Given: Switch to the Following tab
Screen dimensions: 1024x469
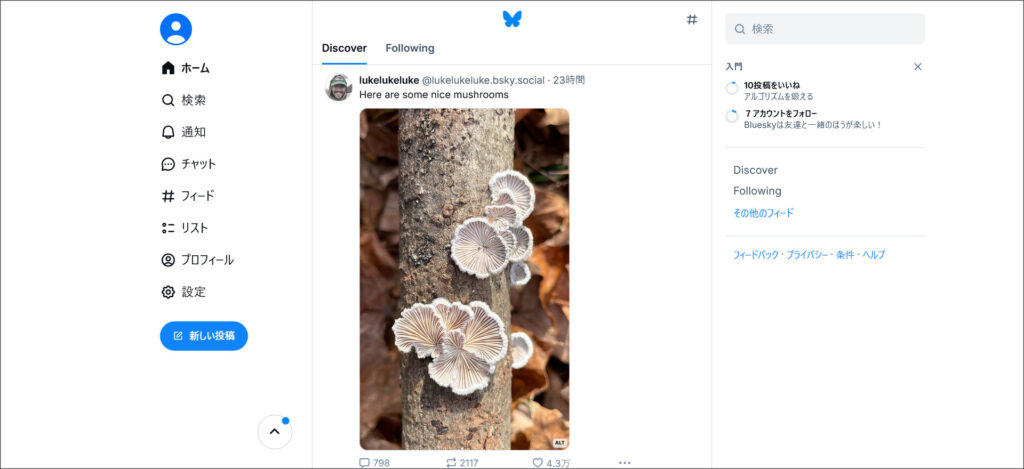Looking at the screenshot, I should [x=410, y=48].
